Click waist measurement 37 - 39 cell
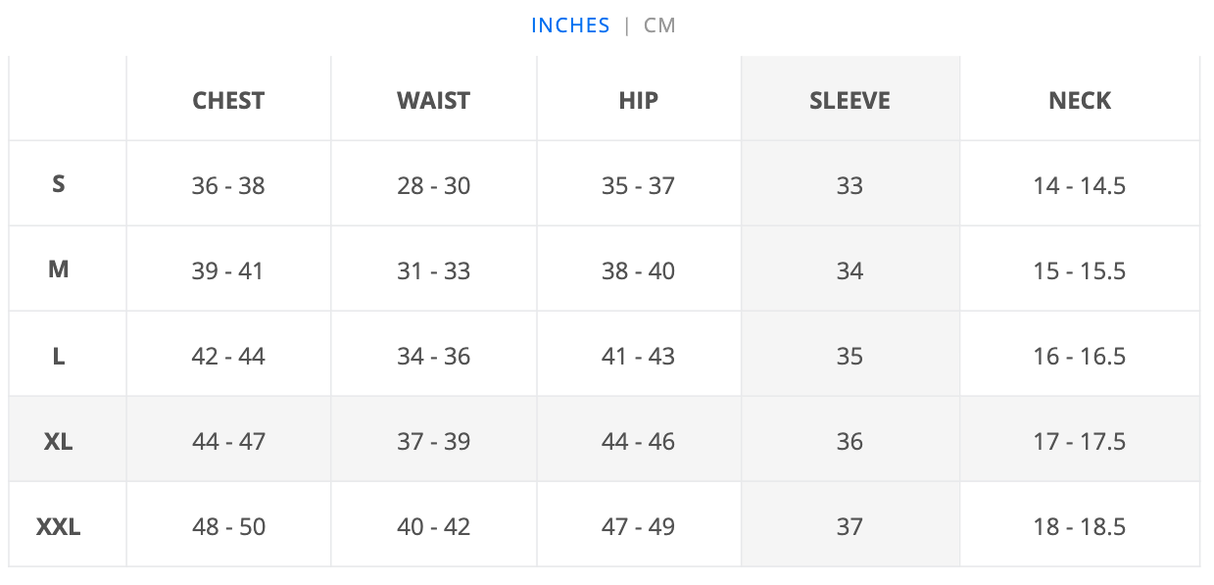The image size is (1214, 585). pyautogui.click(x=433, y=441)
